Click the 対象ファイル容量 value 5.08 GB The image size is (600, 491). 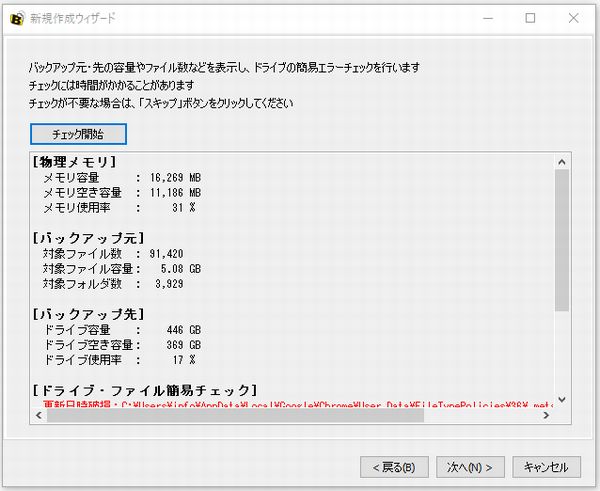pos(181,269)
